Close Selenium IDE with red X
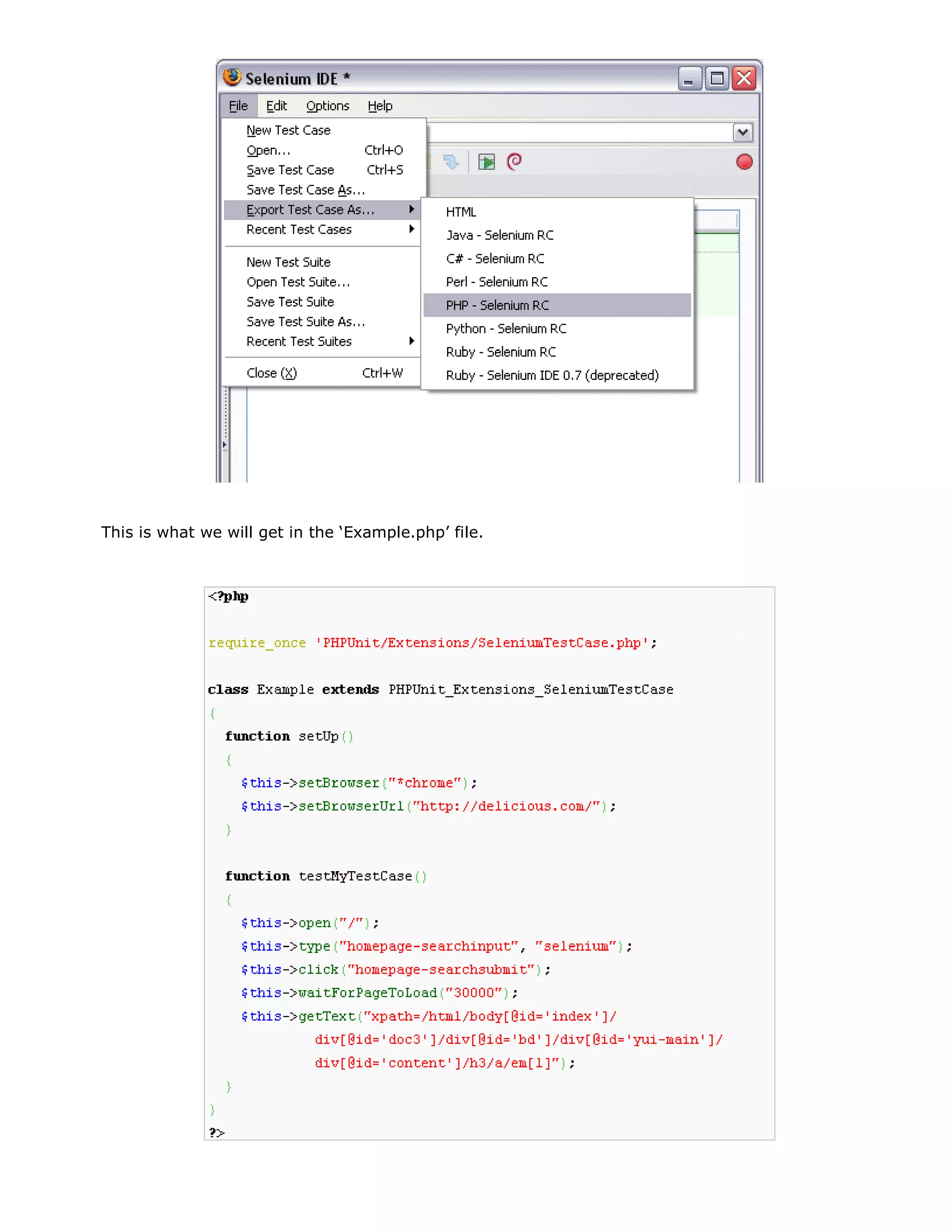 pyautogui.click(x=745, y=79)
